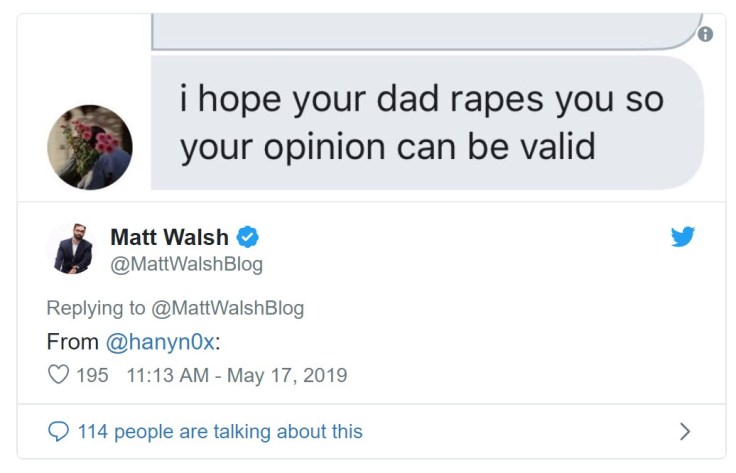The image size is (736, 473).
Task: Click the Twitter bird logo
Action: point(682,237)
